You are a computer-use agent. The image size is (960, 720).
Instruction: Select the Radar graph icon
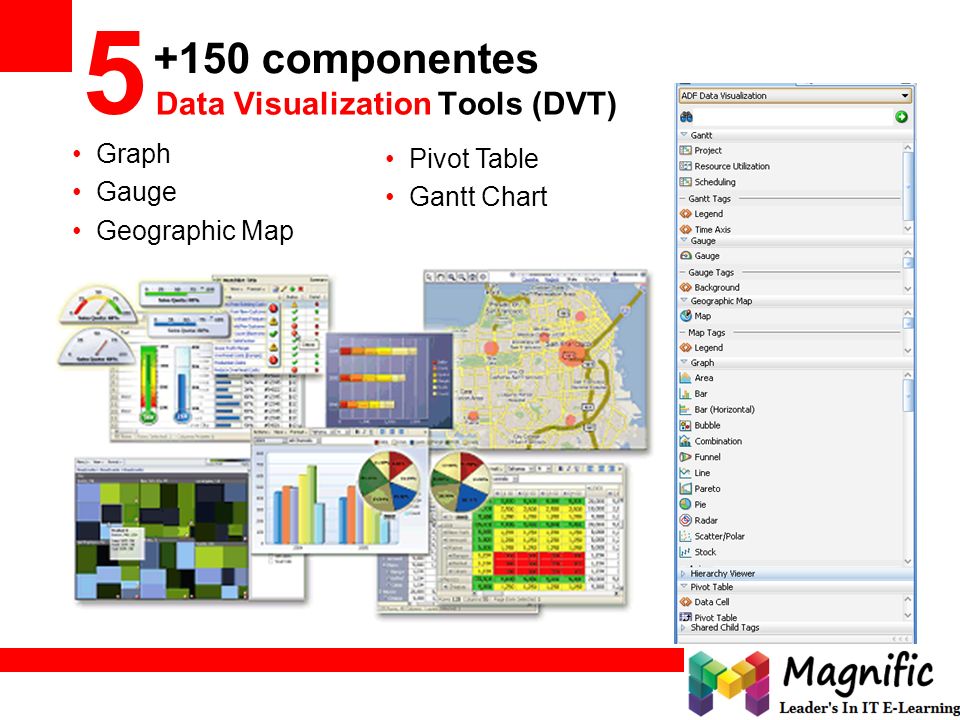coord(686,520)
